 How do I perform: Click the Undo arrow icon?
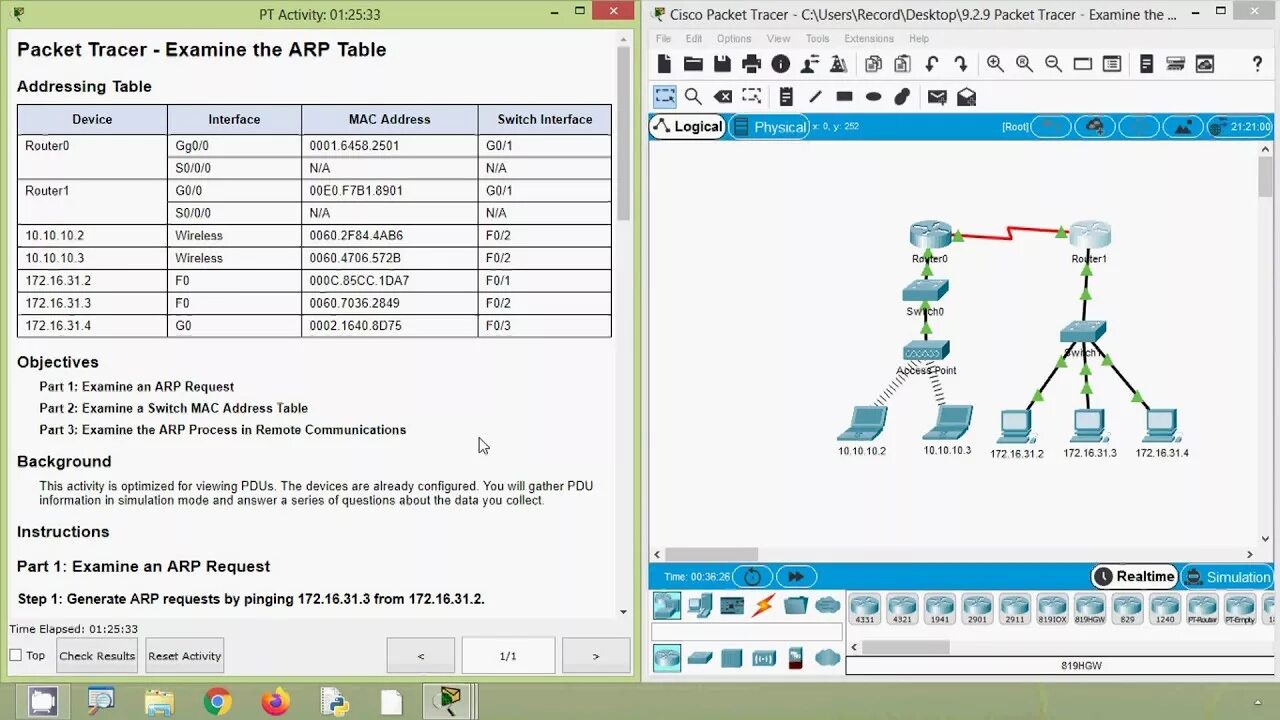tap(932, 64)
